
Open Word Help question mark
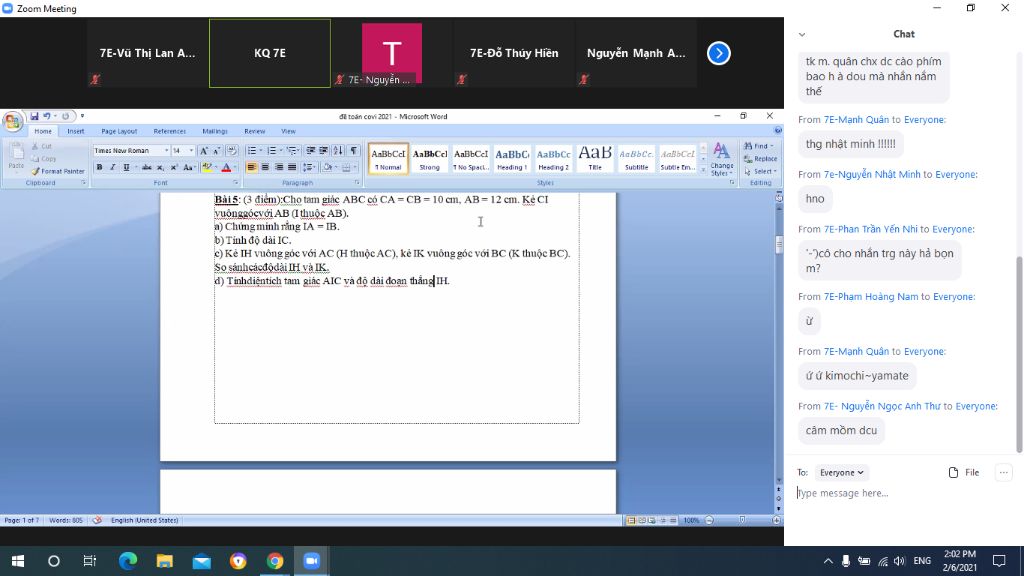click(x=777, y=131)
